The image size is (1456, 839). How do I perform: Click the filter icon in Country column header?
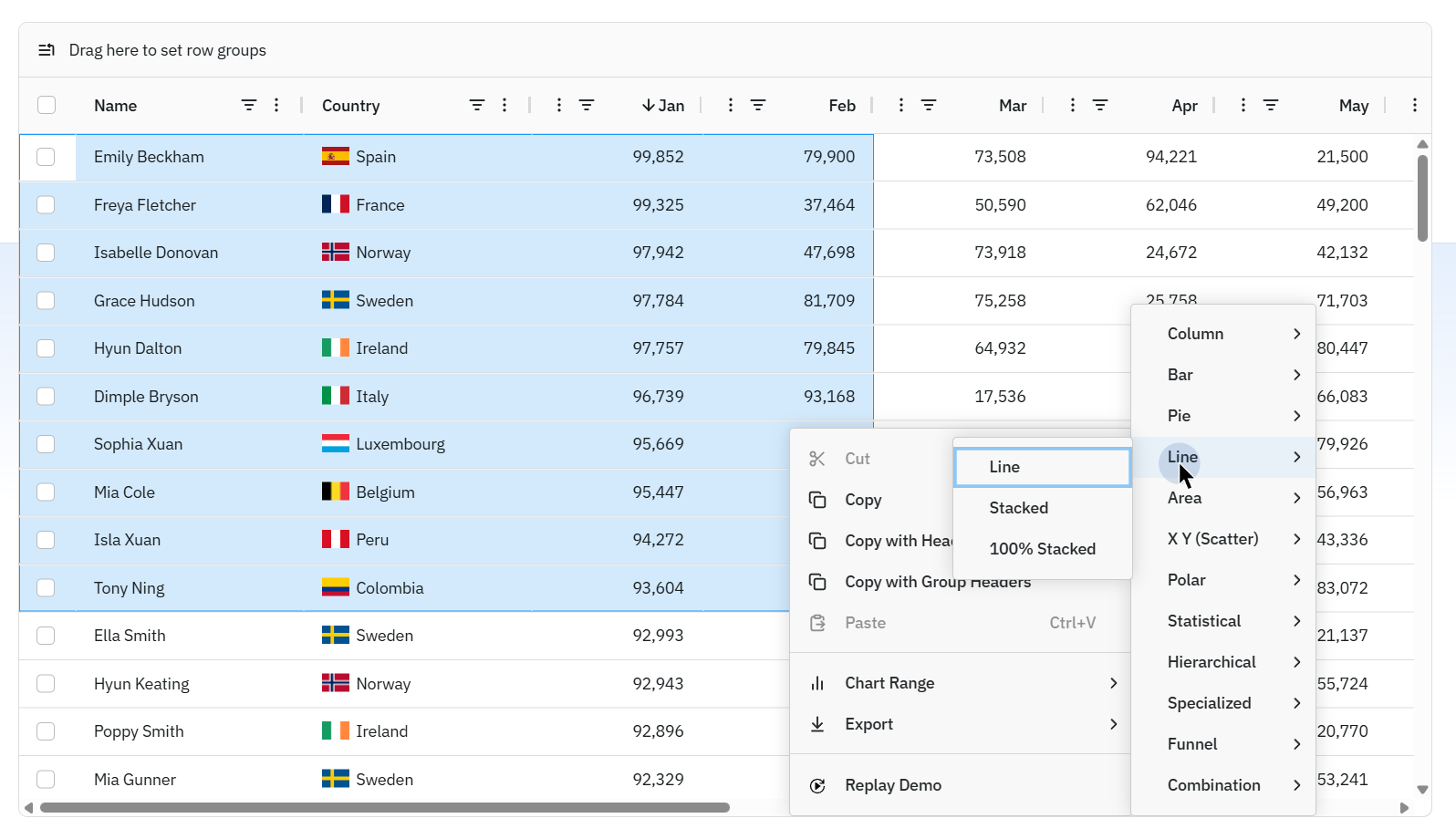(476, 106)
